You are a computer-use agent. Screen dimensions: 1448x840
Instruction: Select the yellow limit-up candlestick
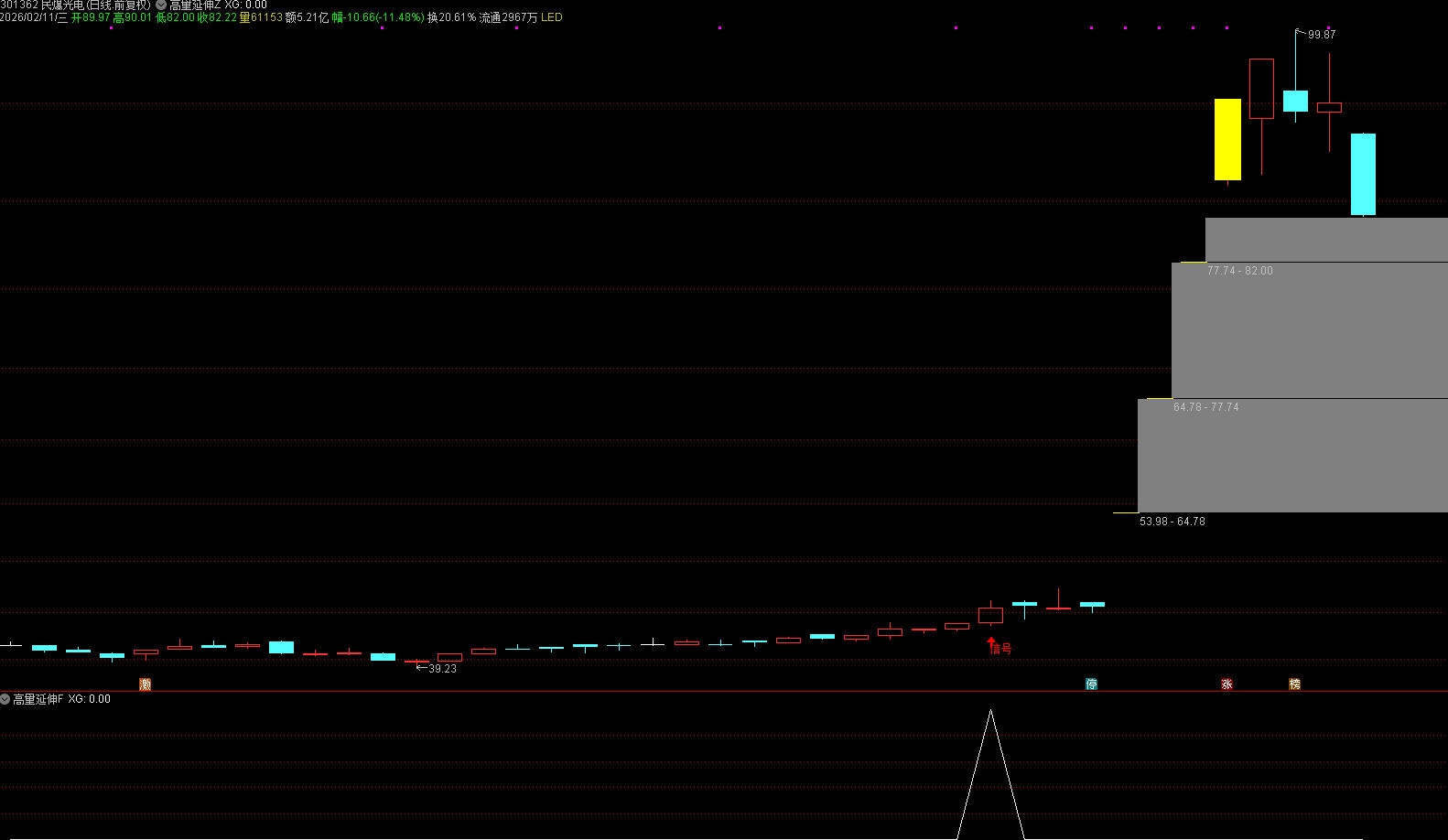(x=1227, y=140)
